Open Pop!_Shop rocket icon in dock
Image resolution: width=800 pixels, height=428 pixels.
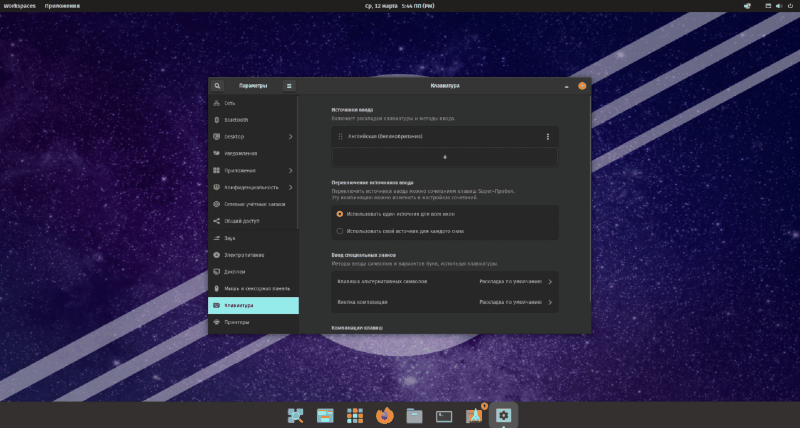pos(474,415)
